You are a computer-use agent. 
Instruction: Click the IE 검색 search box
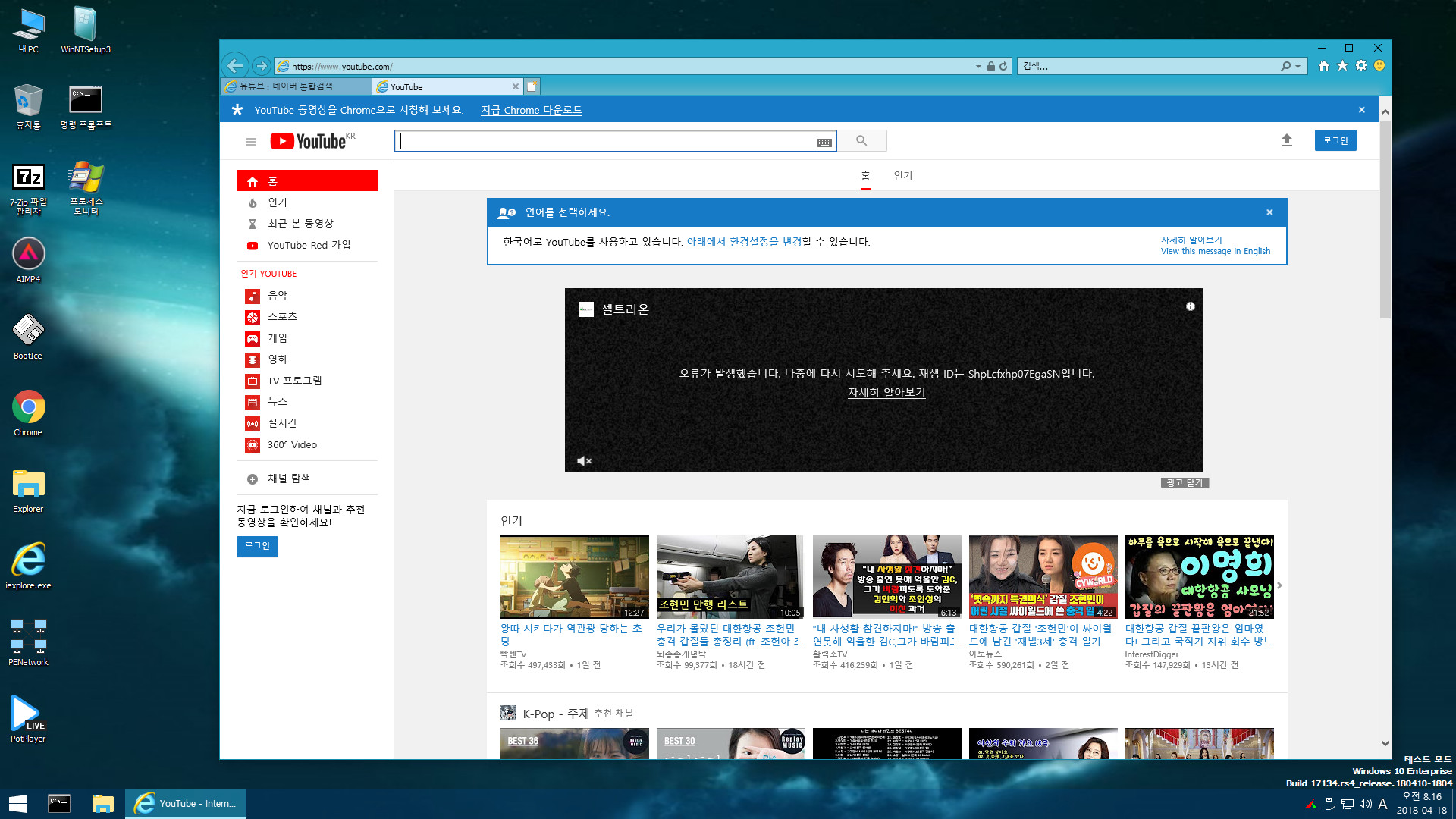[1149, 67]
